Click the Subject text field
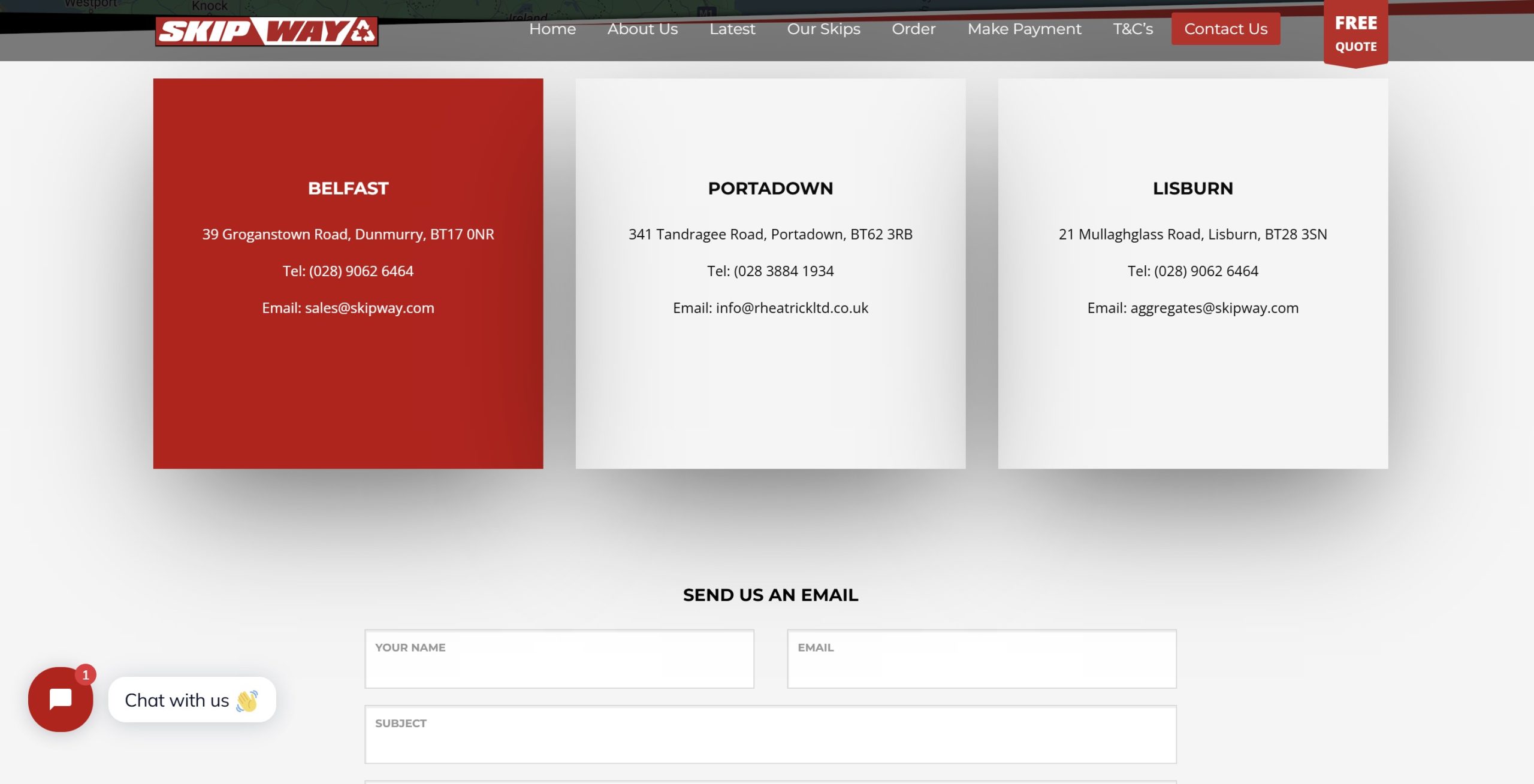Image resolution: width=1534 pixels, height=784 pixels. (x=770, y=734)
